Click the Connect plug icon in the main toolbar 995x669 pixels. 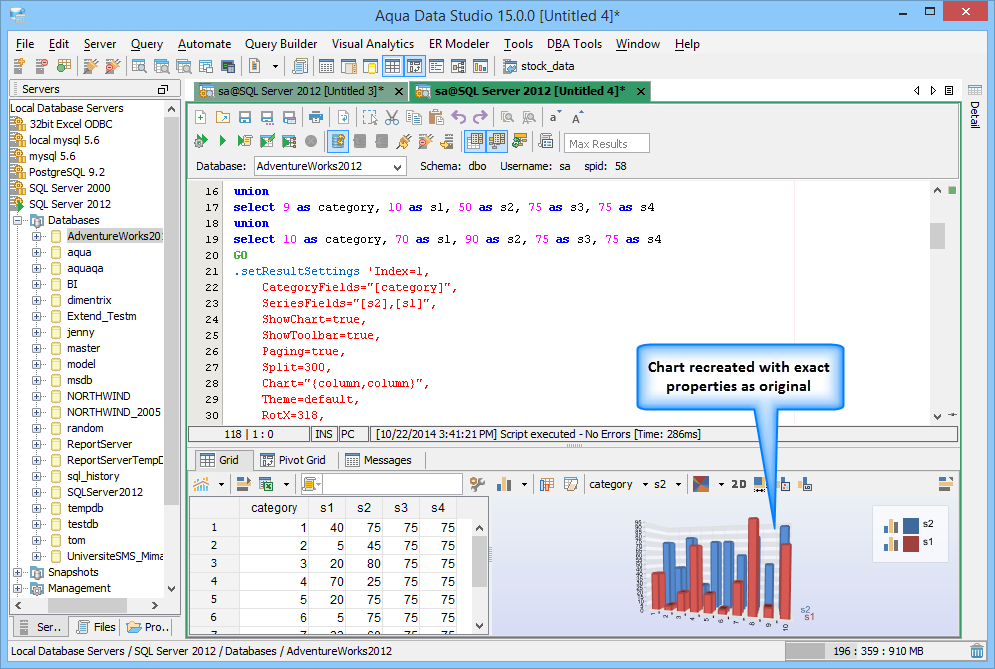[91, 66]
